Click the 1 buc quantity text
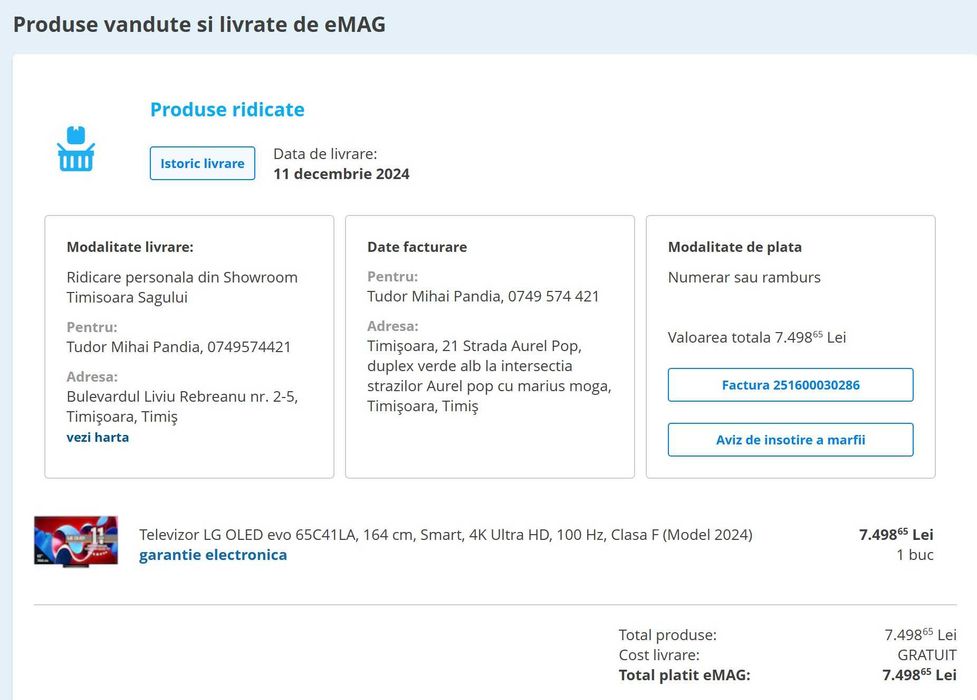 click(915, 555)
